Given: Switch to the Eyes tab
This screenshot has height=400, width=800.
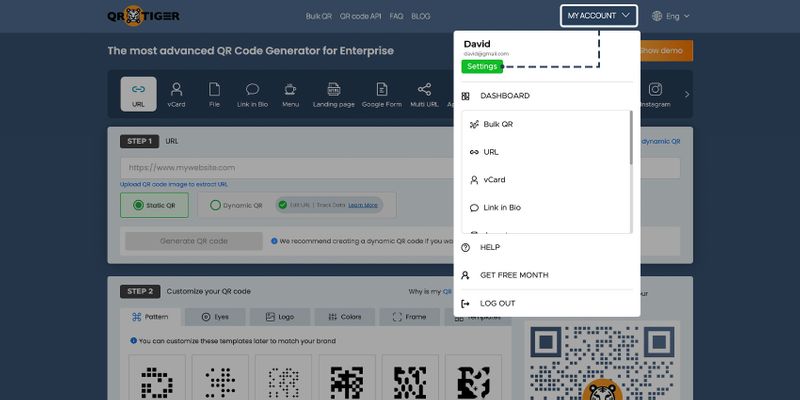Looking at the screenshot, I should click(215, 317).
